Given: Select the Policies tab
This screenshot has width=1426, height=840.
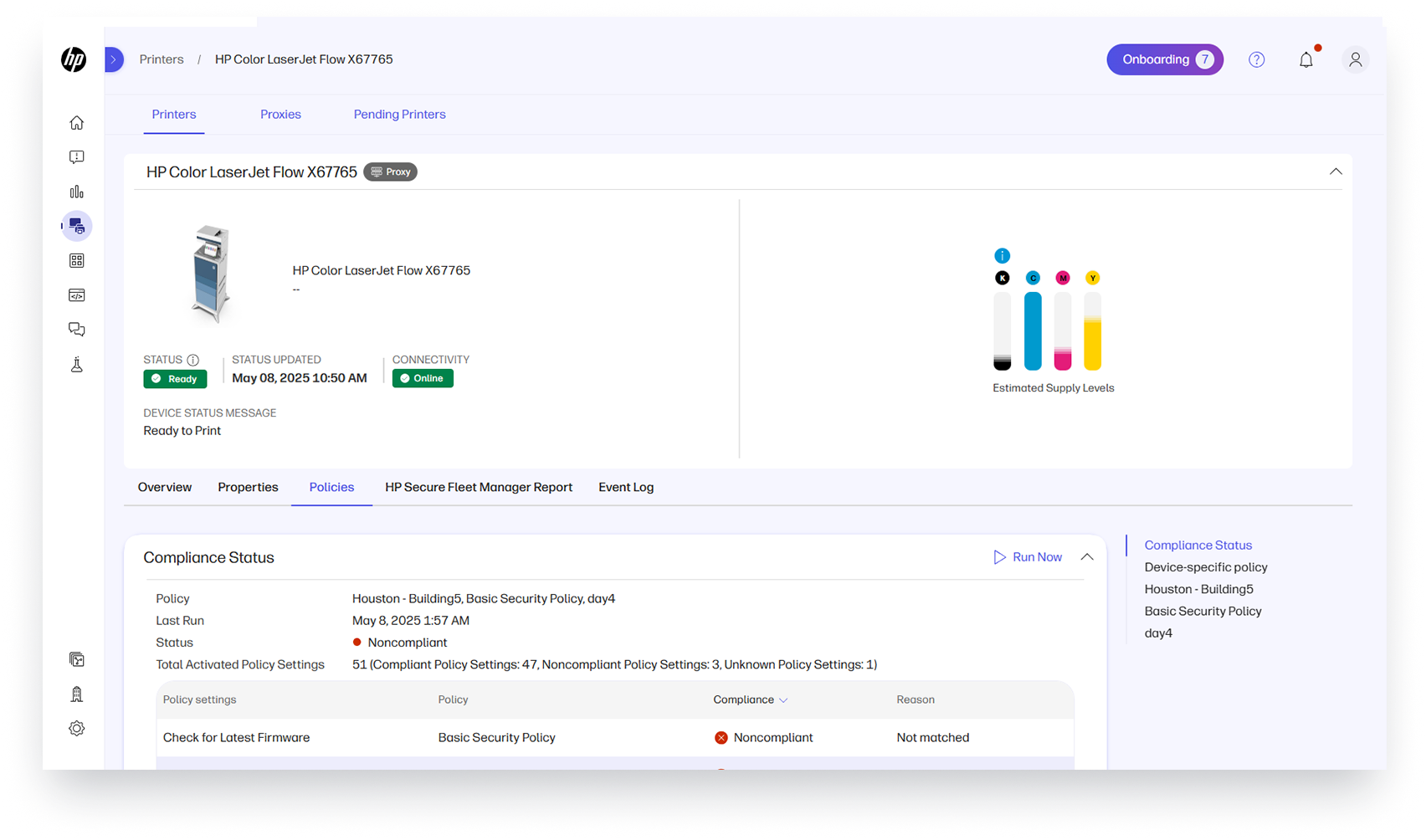Looking at the screenshot, I should click(331, 487).
